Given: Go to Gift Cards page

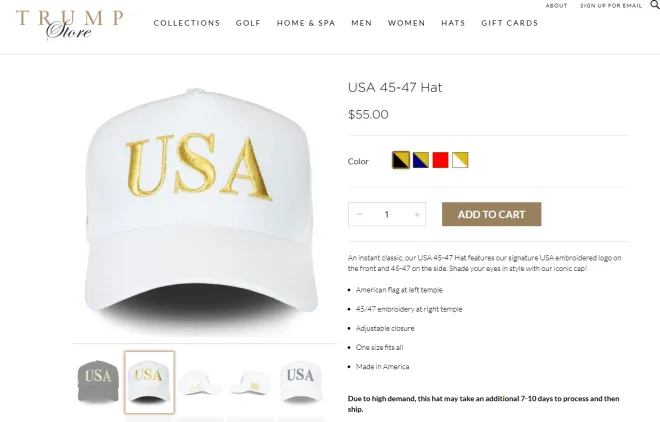Looking at the screenshot, I should [510, 23].
